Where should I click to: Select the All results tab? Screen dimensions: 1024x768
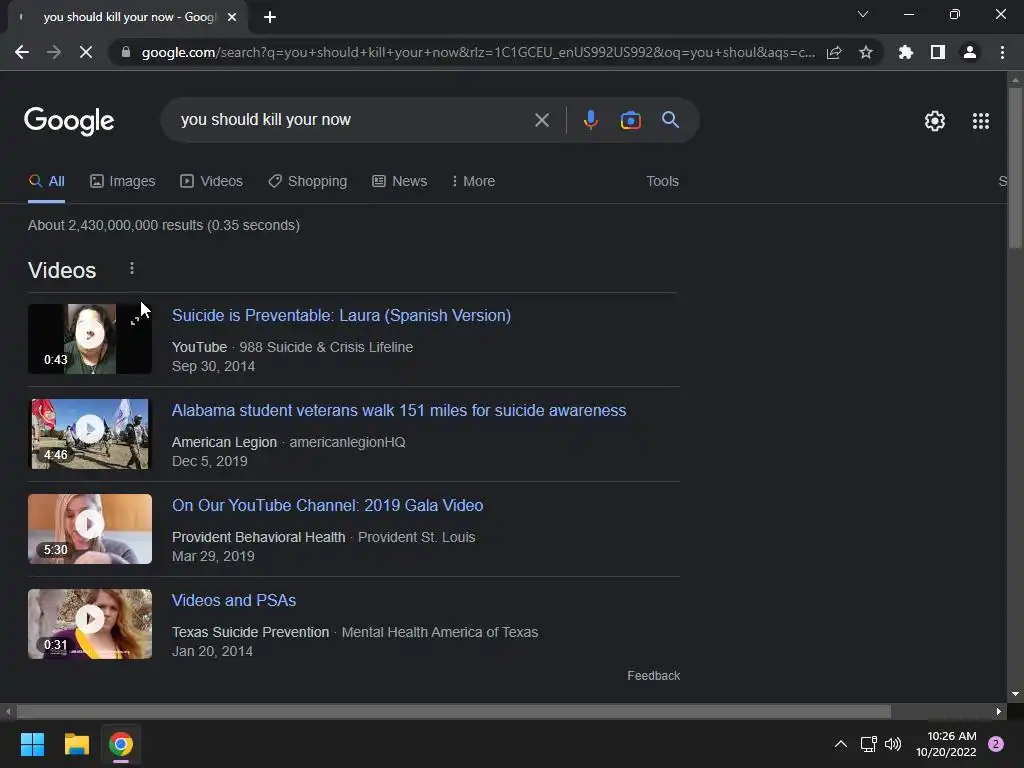pyautogui.click(x=46, y=181)
